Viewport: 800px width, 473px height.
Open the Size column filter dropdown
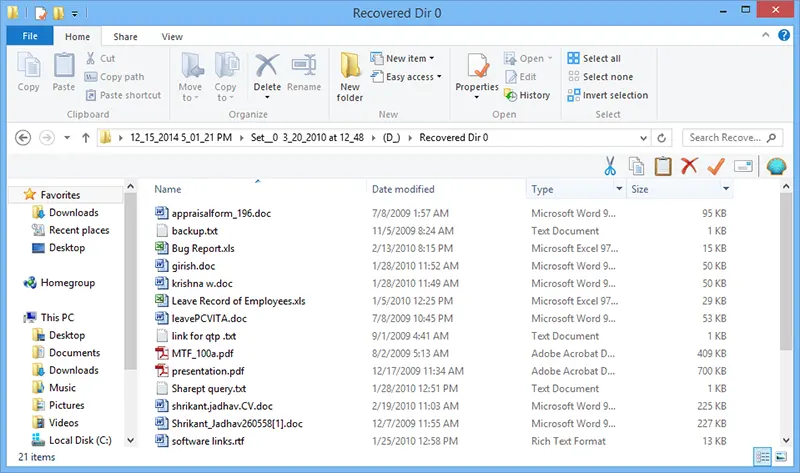(x=726, y=189)
